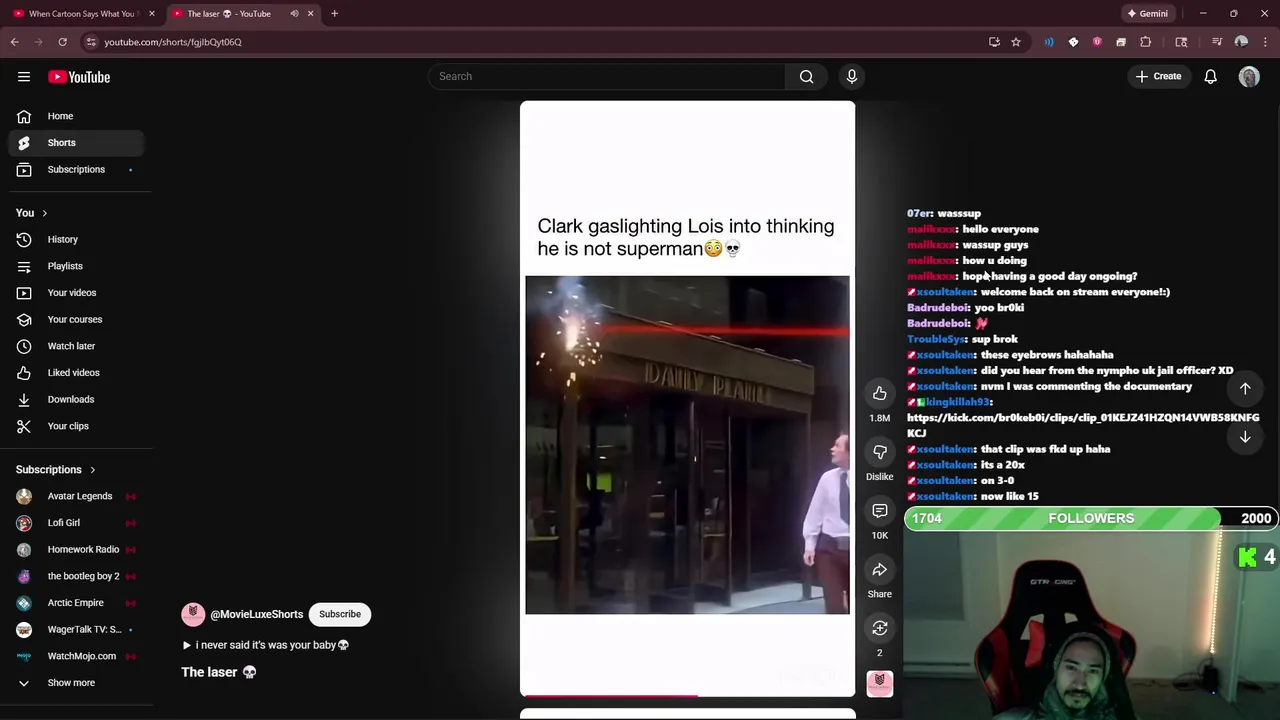
Task: Open the sound thumbnail below Remix
Action: point(880,683)
